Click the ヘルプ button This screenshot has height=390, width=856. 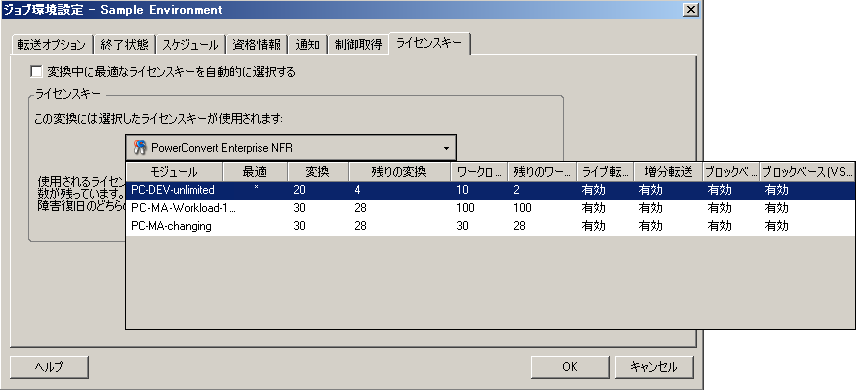49,367
